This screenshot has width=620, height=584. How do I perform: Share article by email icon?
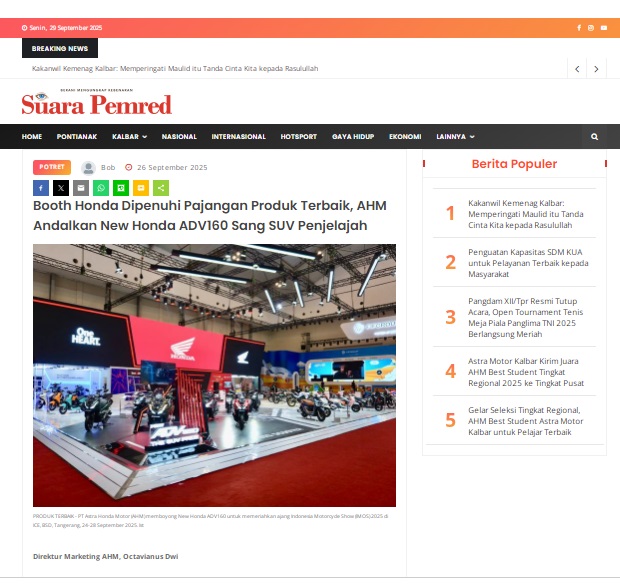[81, 187]
